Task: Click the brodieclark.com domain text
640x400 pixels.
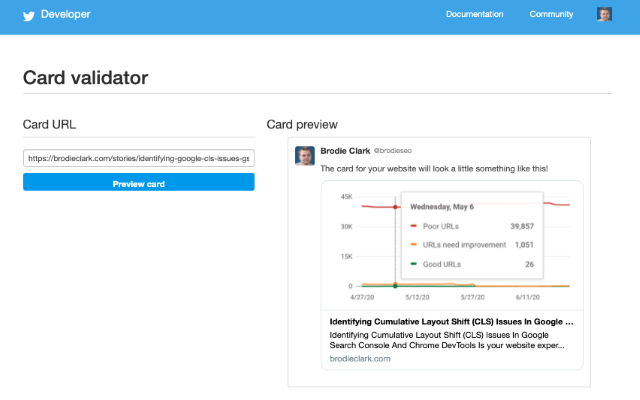Action: click(360, 358)
